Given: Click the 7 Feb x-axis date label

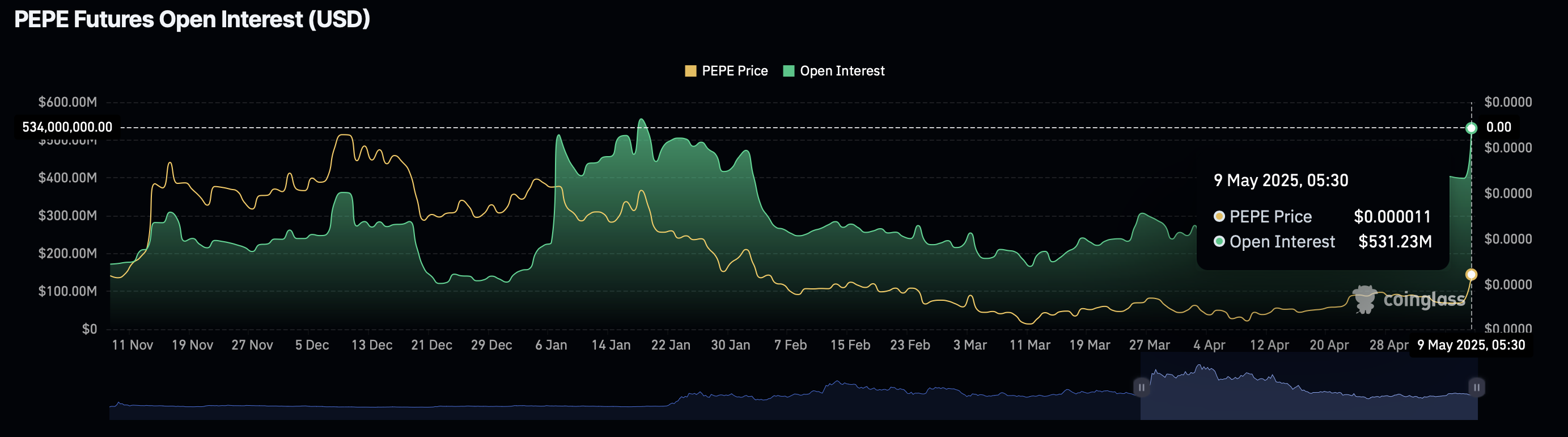Looking at the screenshot, I should pos(790,345).
